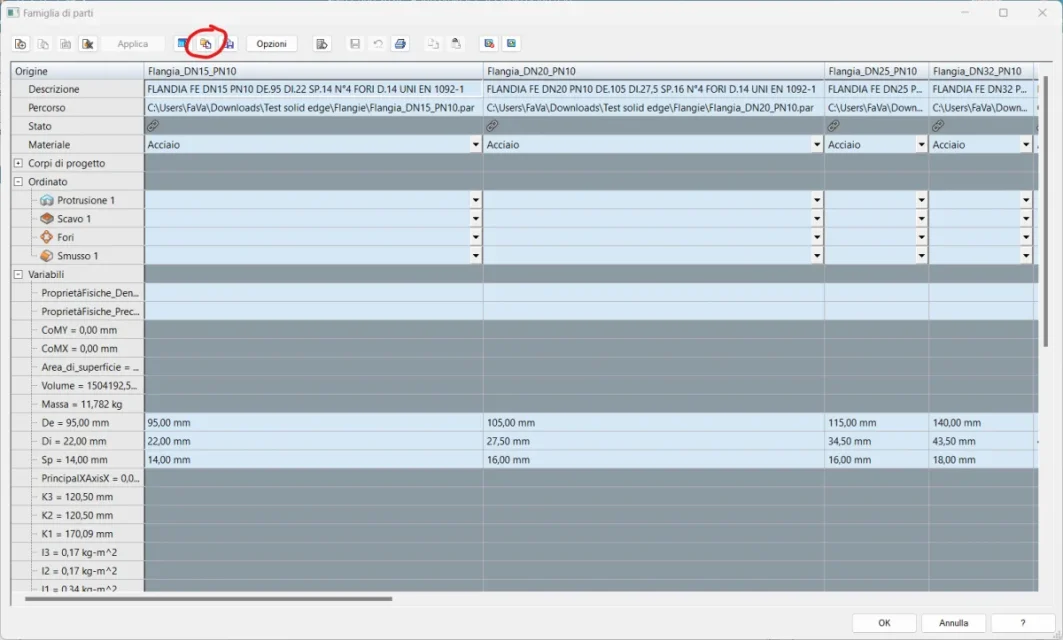Click the undo arrow icon

378,44
